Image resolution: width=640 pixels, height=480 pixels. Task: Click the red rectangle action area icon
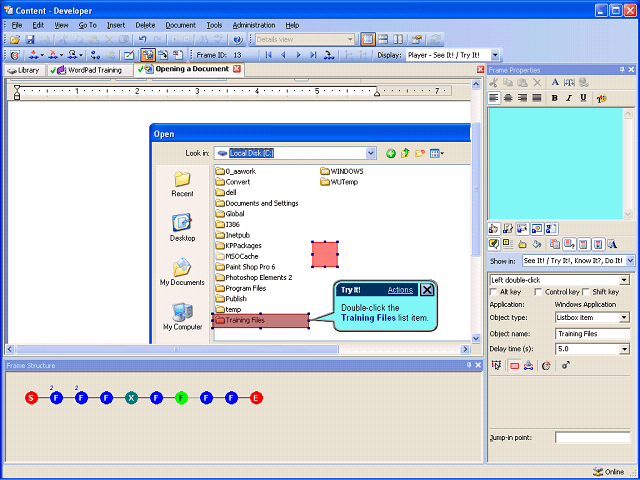pos(514,366)
